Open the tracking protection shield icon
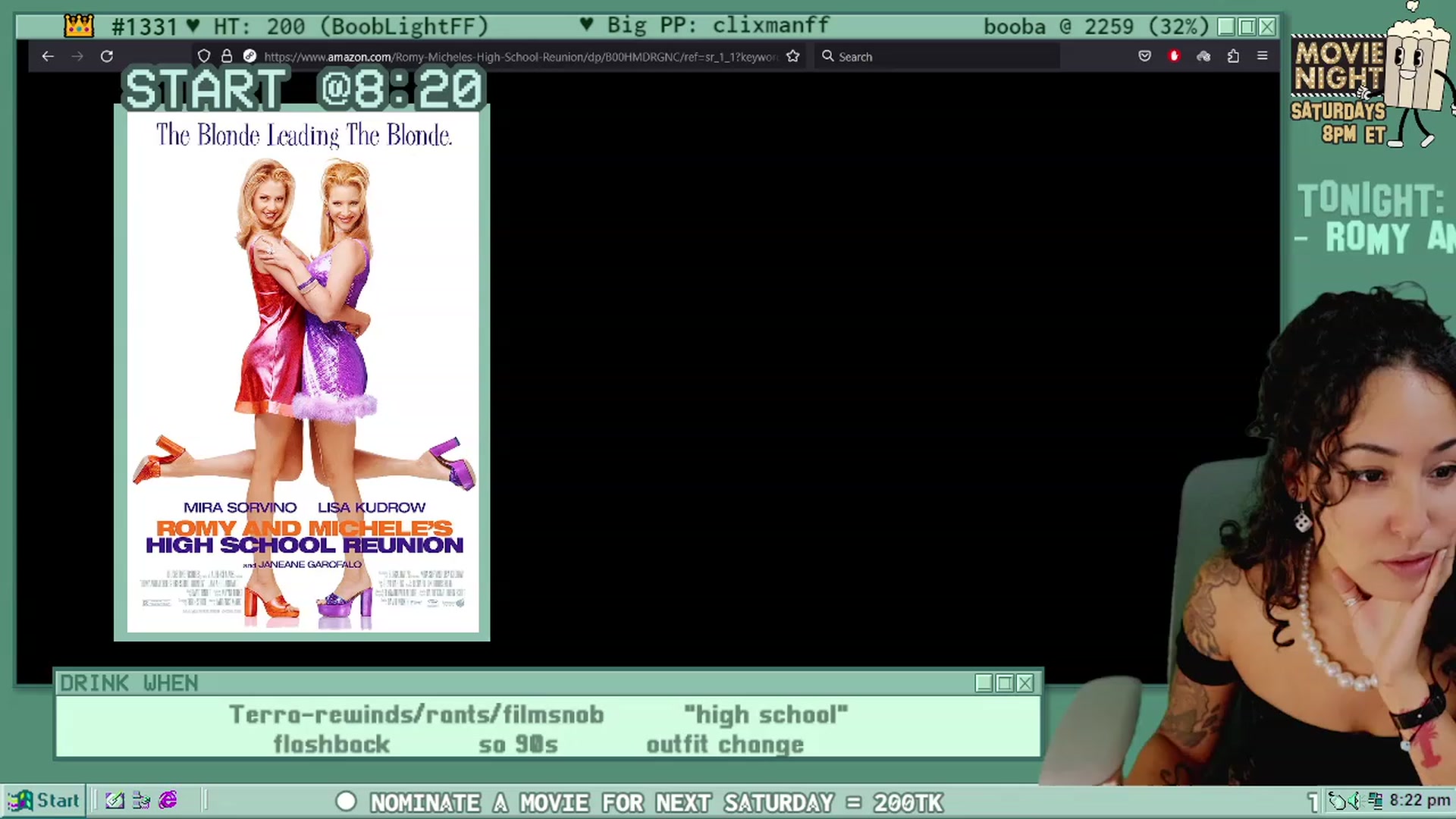The image size is (1456, 819). [x=204, y=56]
